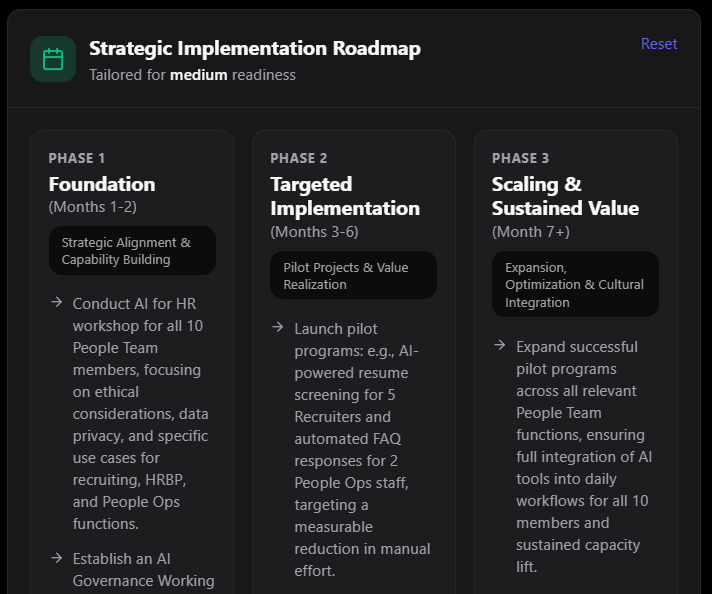Click the green calendar roadmap icon

click(53, 59)
